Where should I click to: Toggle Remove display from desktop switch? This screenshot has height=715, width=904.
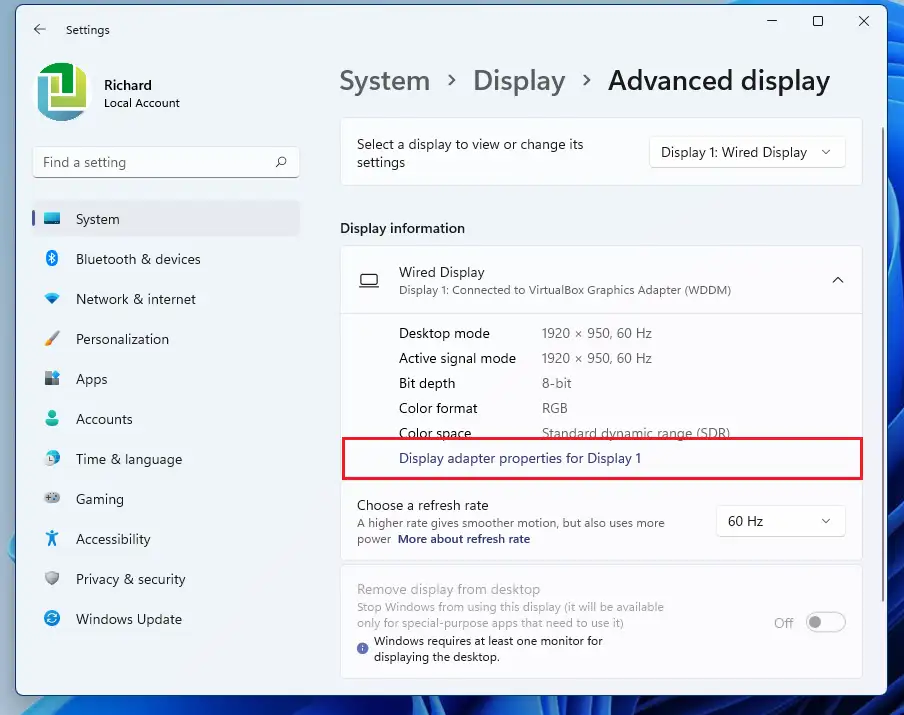point(826,622)
